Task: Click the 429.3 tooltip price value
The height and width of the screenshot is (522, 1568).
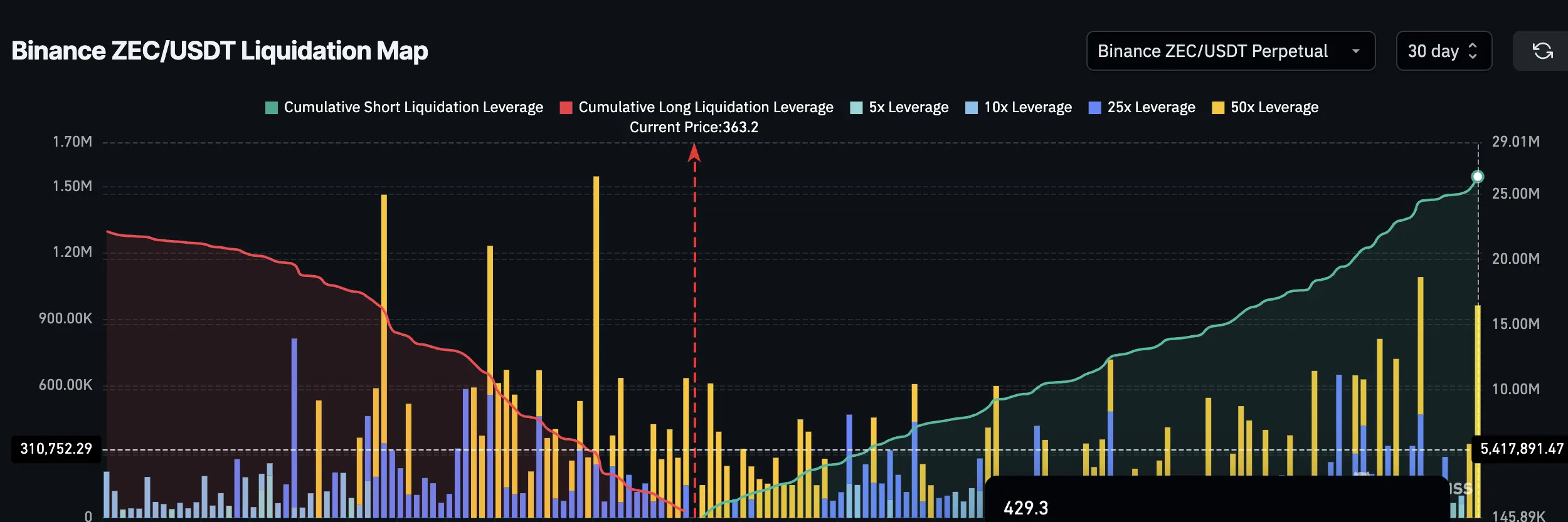Action: point(1025,508)
